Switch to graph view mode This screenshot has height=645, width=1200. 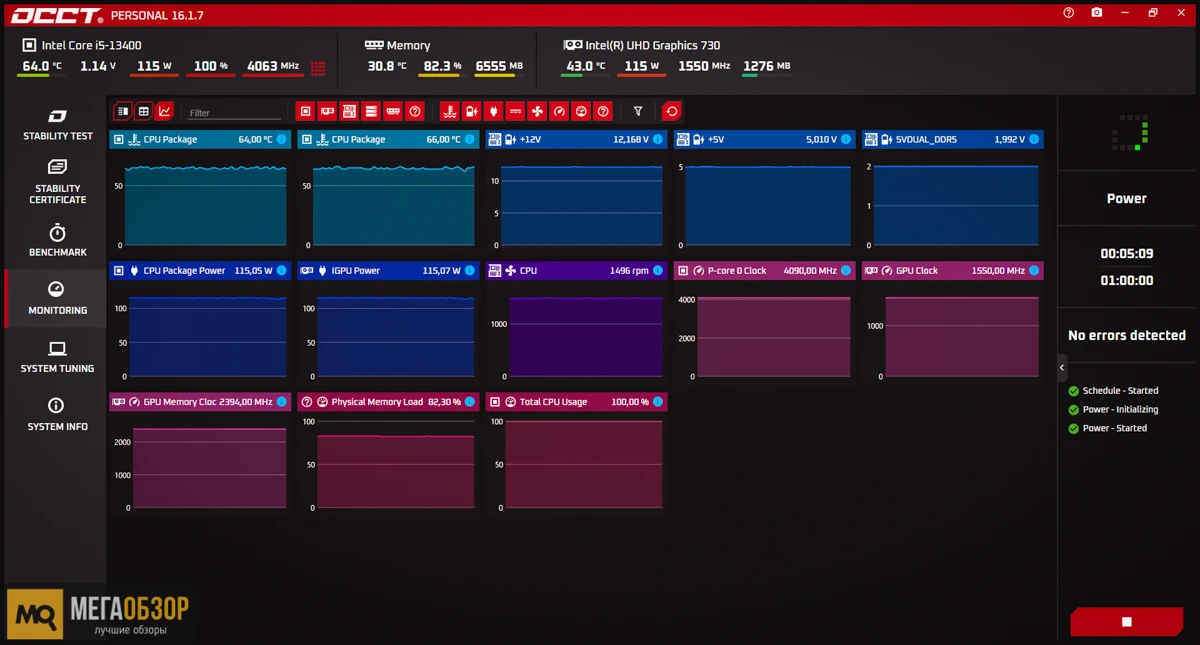[164, 111]
